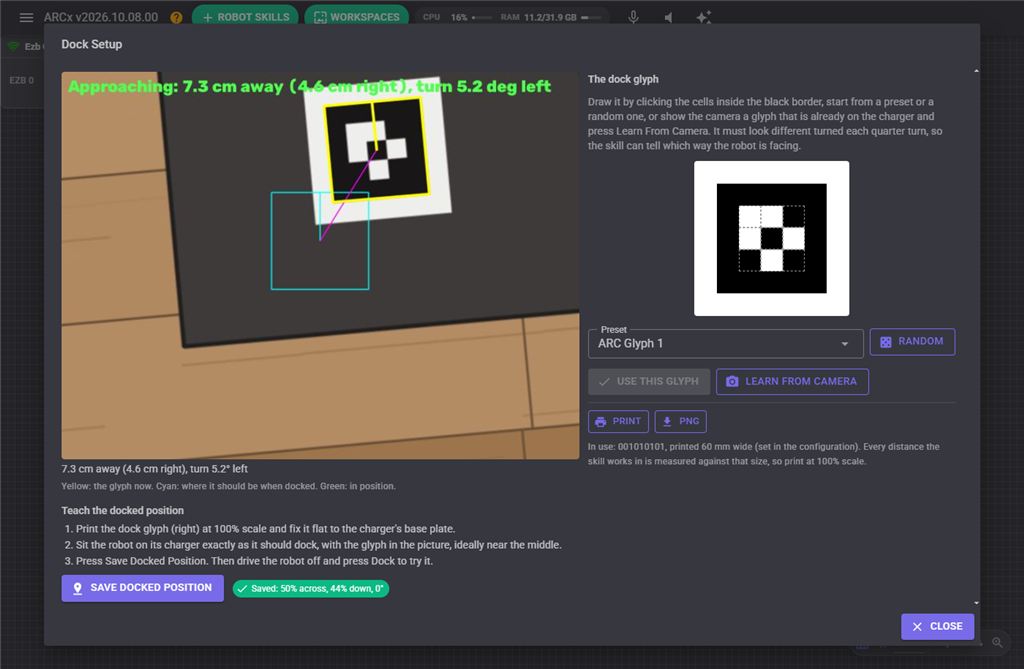Viewport: 1024px width, 669px height.
Task: Click the "Teach the docked position" heading
Action: [123, 510]
